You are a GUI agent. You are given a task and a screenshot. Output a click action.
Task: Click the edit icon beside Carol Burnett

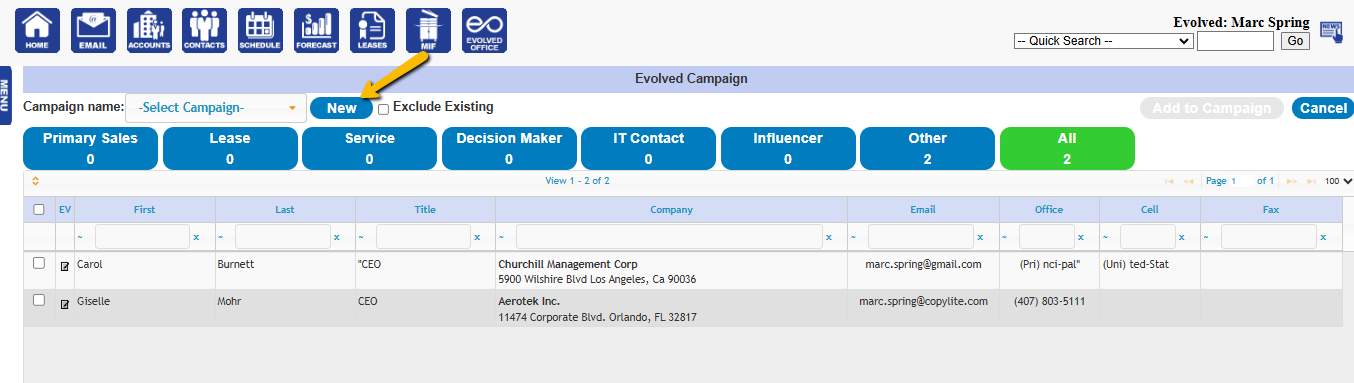[x=65, y=266]
